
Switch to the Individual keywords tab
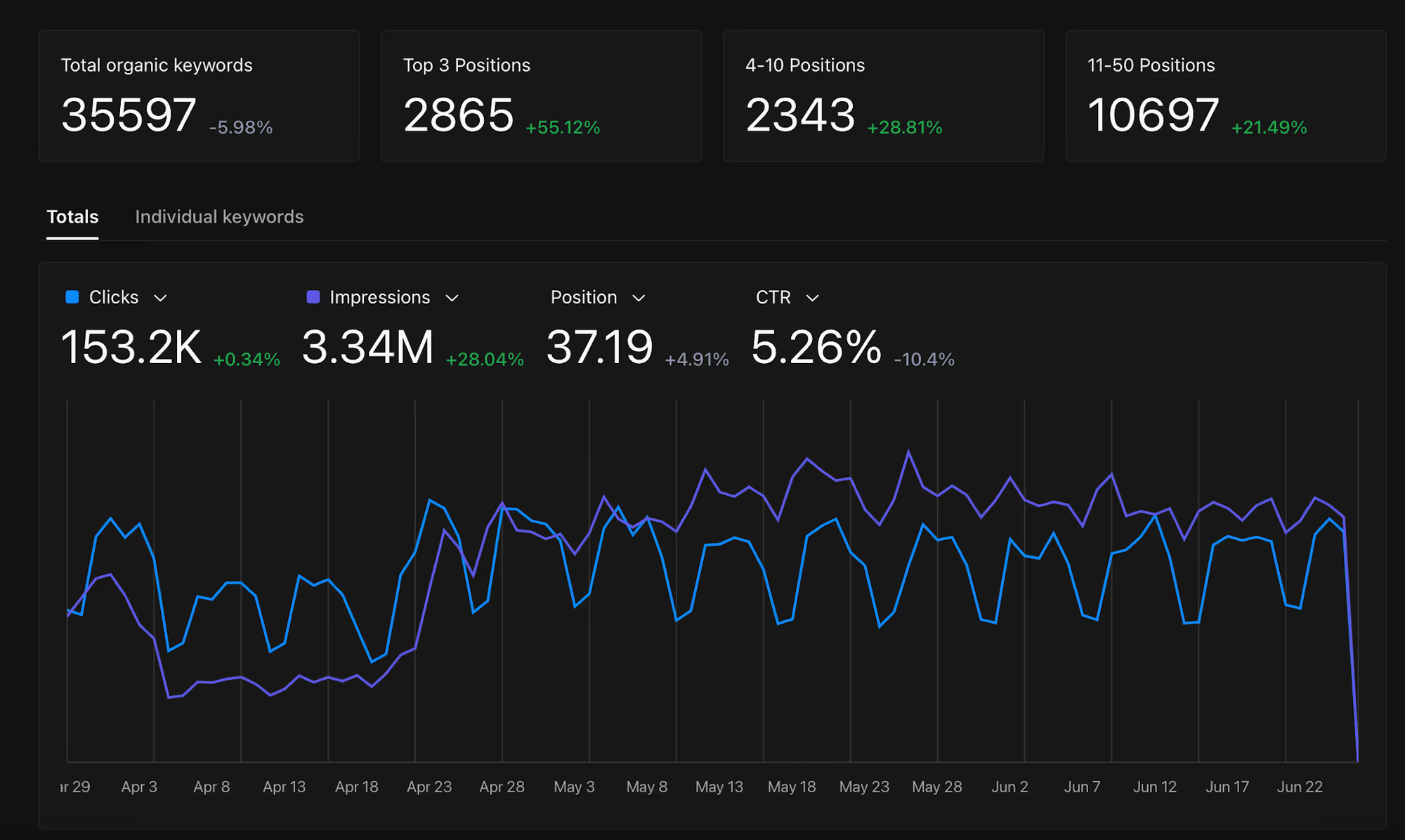(x=218, y=216)
